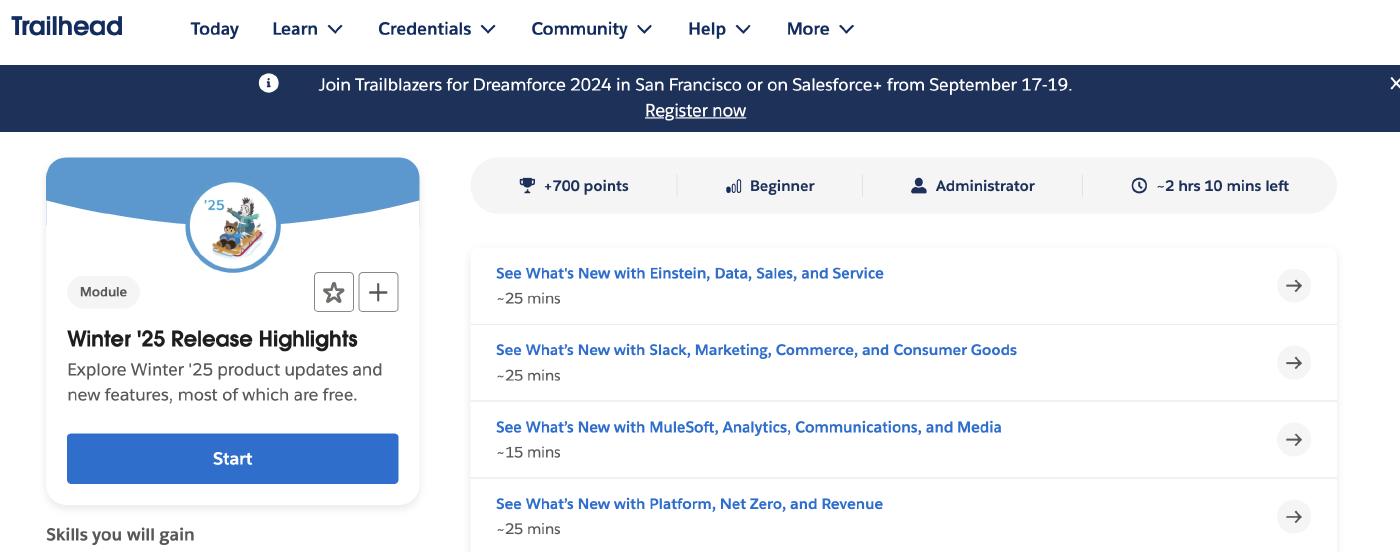Open See What's New with Einstein link
The height and width of the screenshot is (552, 1400).
pyautogui.click(x=689, y=273)
